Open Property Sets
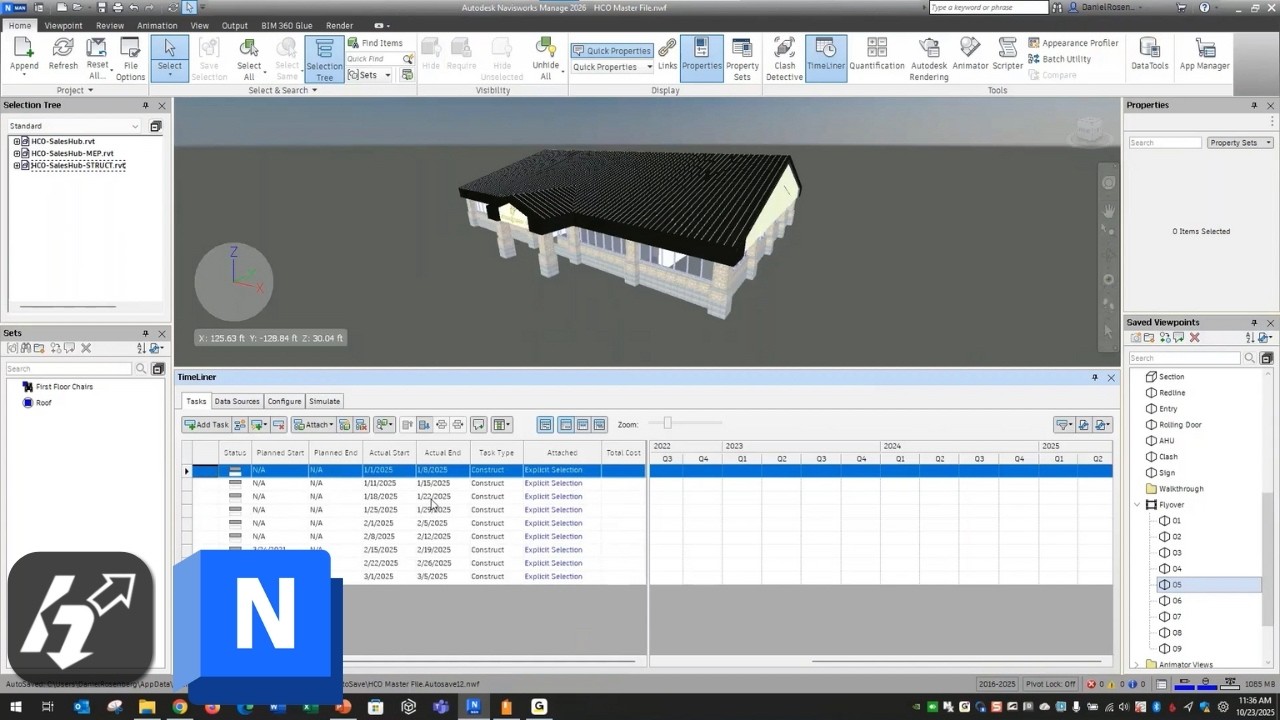This screenshot has height=720, width=1280. click(x=742, y=59)
